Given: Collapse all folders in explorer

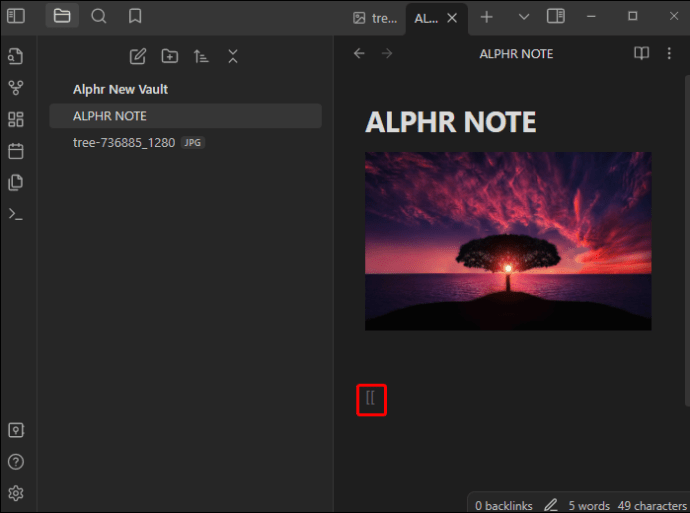Looking at the screenshot, I should 233,56.
